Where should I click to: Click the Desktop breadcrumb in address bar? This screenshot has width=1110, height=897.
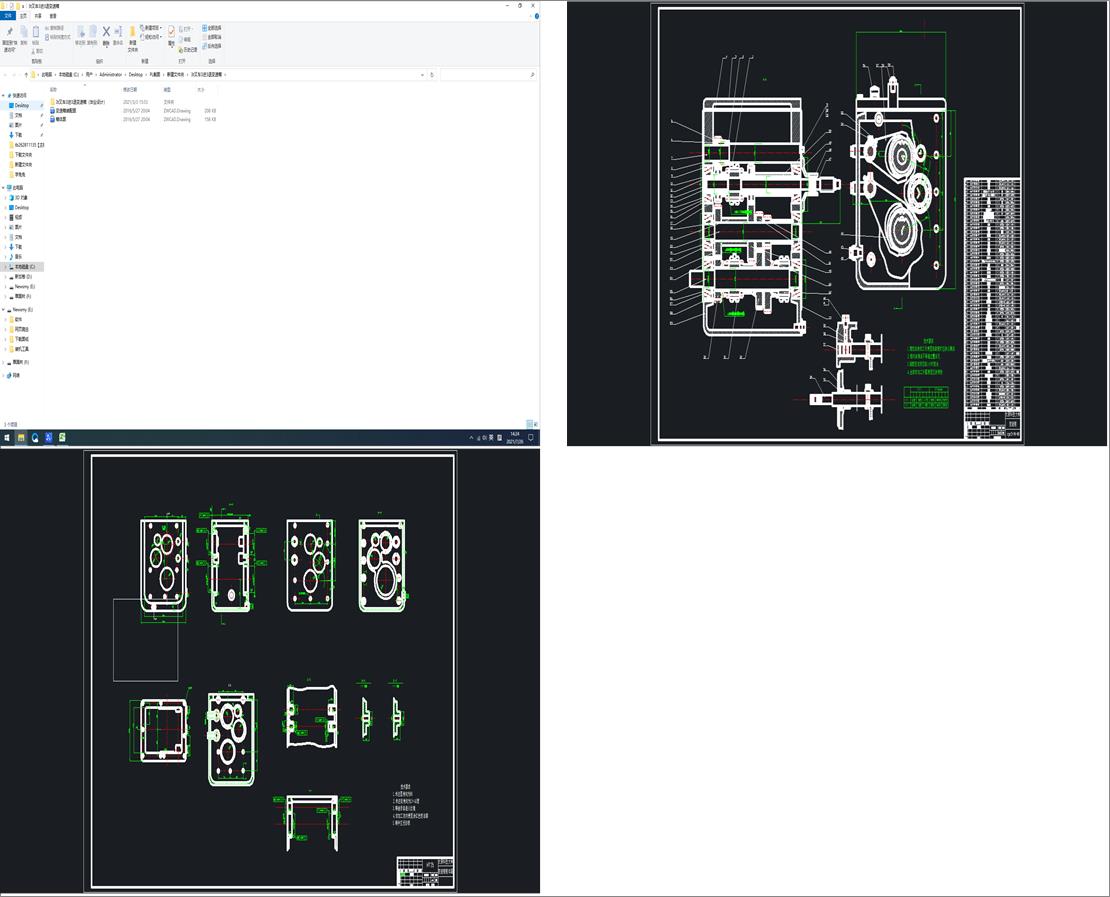[x=136, y=74]
